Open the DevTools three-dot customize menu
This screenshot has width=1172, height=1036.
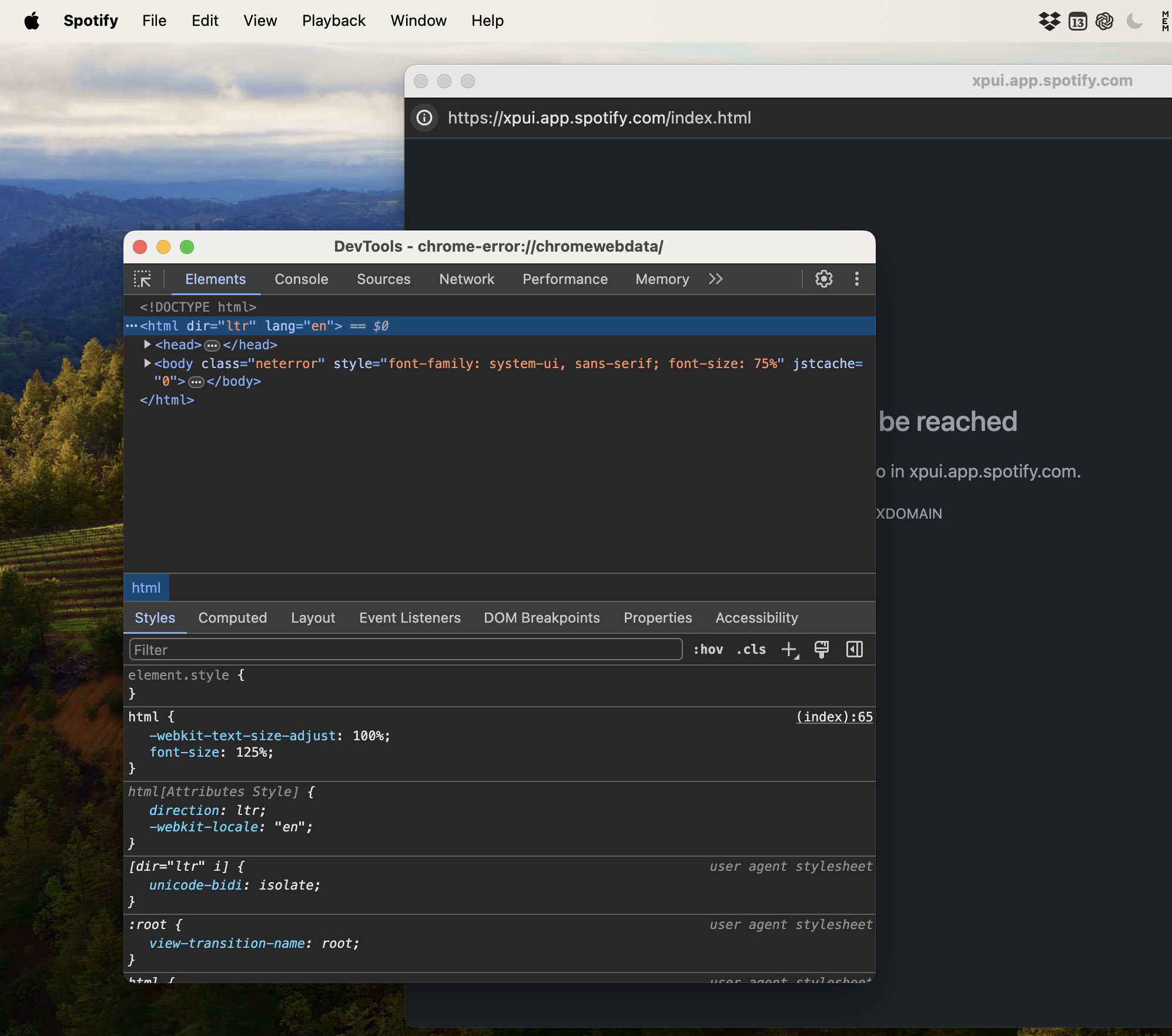(856, 279)
